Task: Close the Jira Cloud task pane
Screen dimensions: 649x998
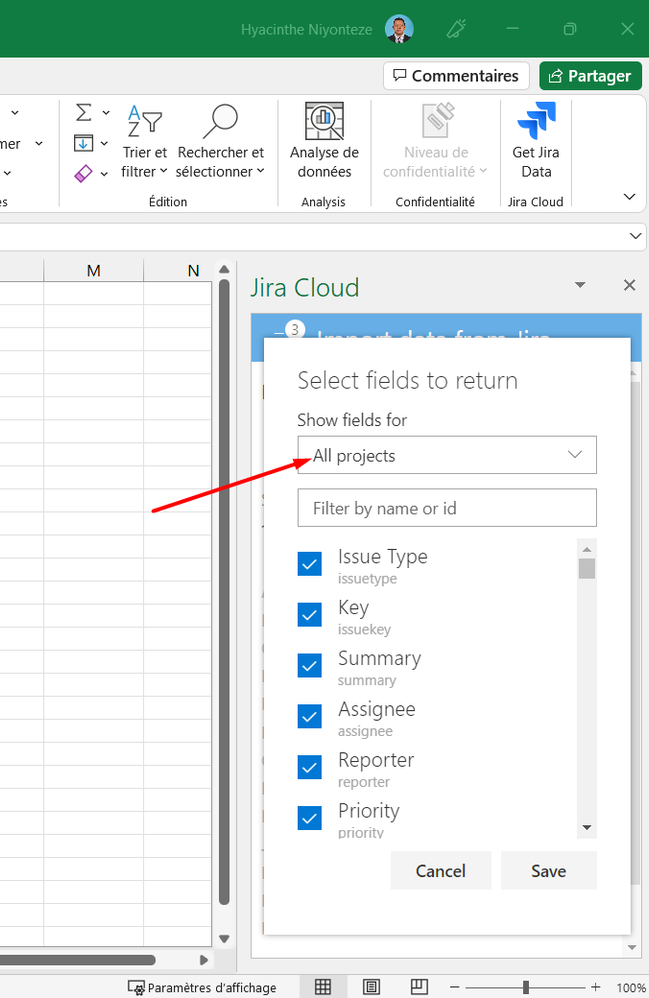Action: 629,285
